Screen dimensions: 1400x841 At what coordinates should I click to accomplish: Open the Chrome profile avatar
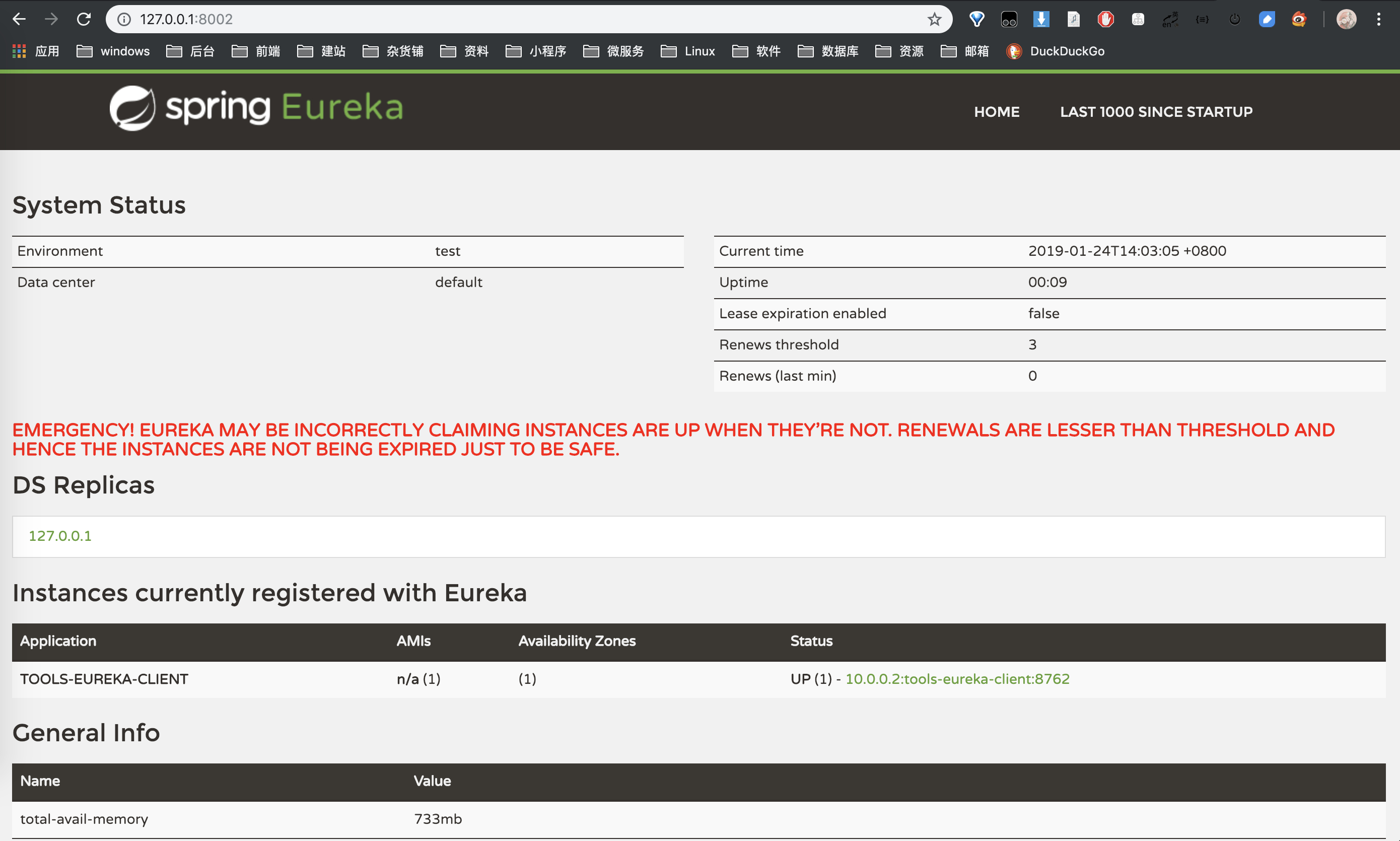pos(1346,19)
